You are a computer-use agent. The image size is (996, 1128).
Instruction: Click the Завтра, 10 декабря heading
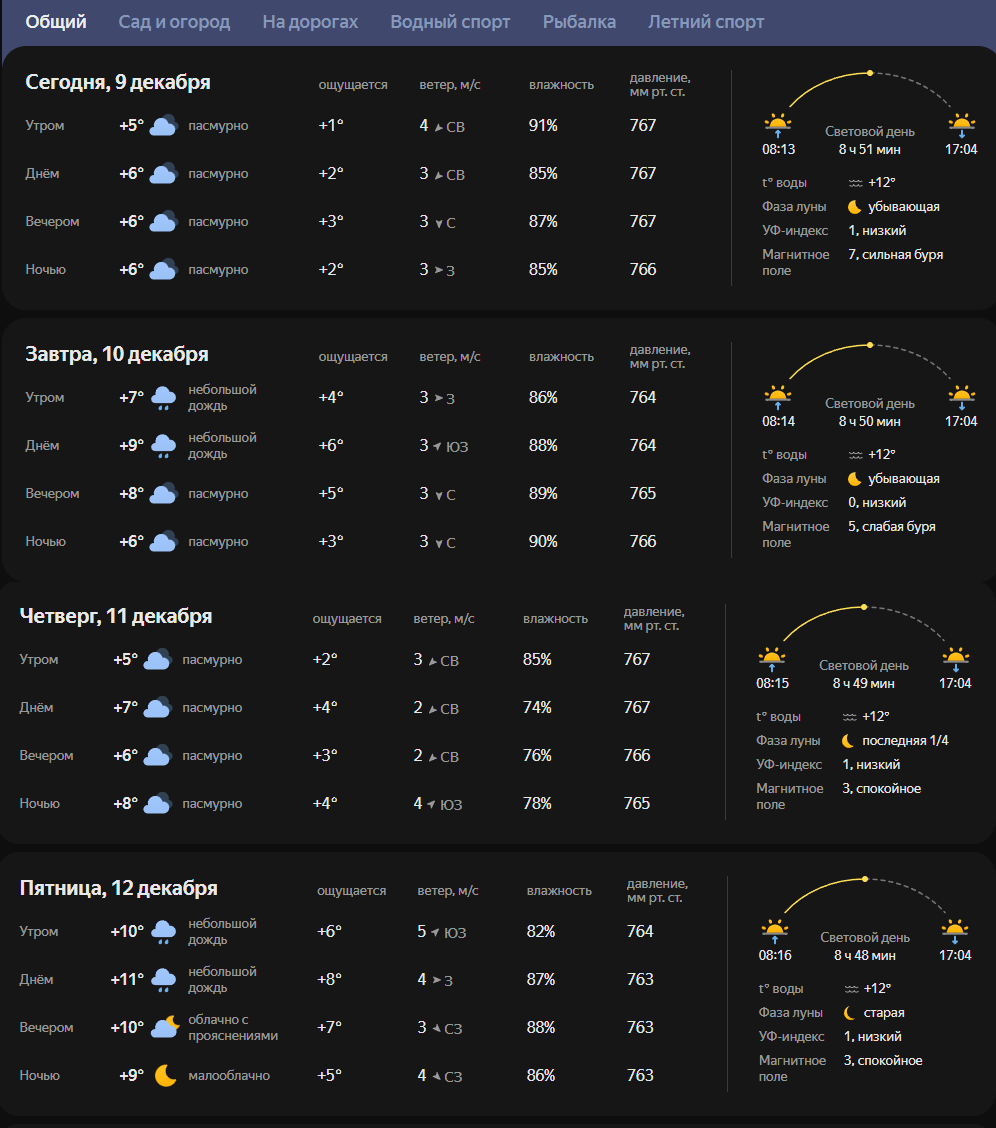pyautogui.click(x=116, y=354)
